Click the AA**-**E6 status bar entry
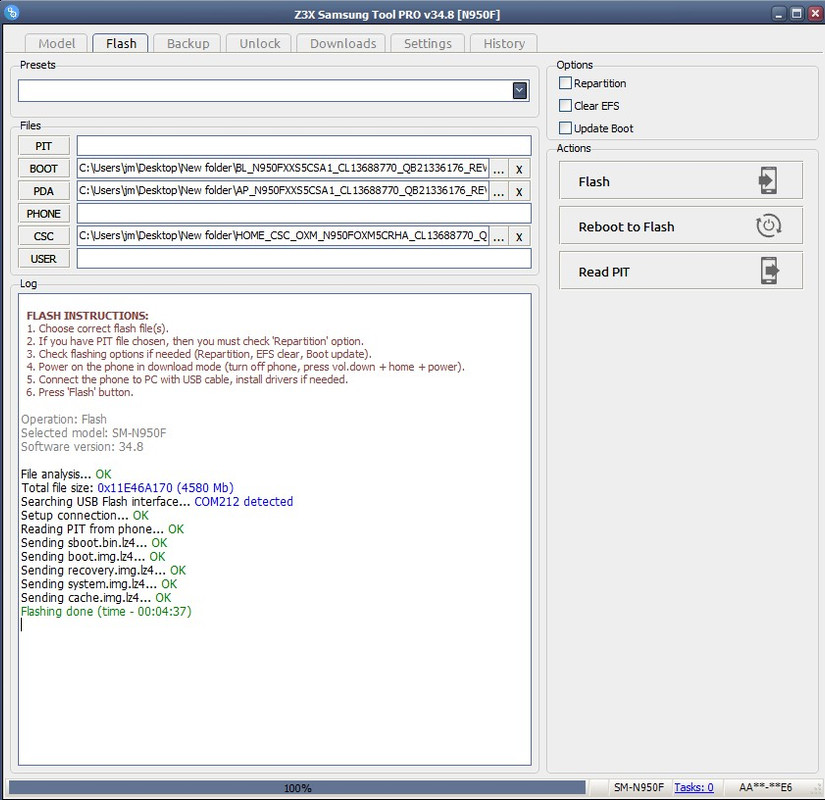Screen dimensions: 825x800 point(765,787)
